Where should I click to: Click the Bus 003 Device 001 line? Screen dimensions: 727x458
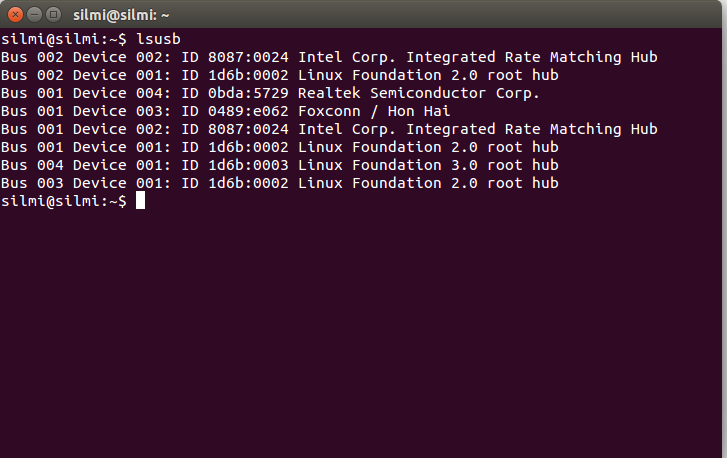[x=280, y=183]
